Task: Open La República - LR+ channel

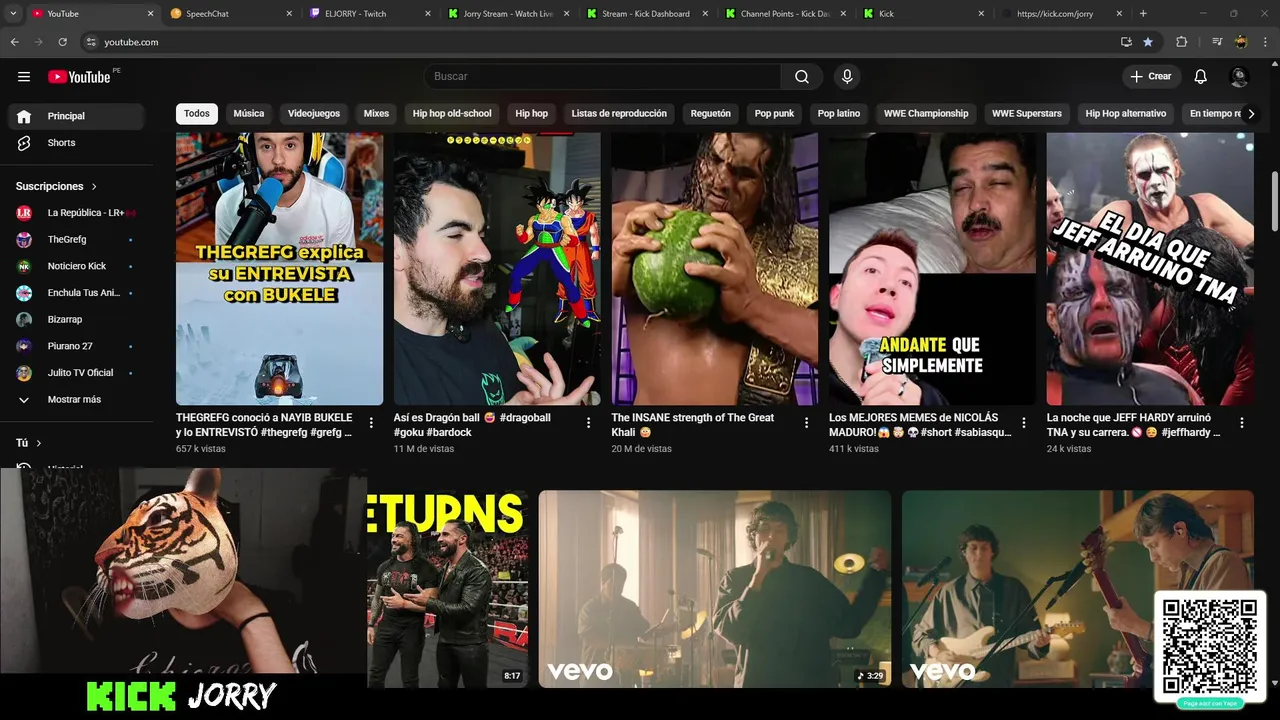Action: point(76,213)
